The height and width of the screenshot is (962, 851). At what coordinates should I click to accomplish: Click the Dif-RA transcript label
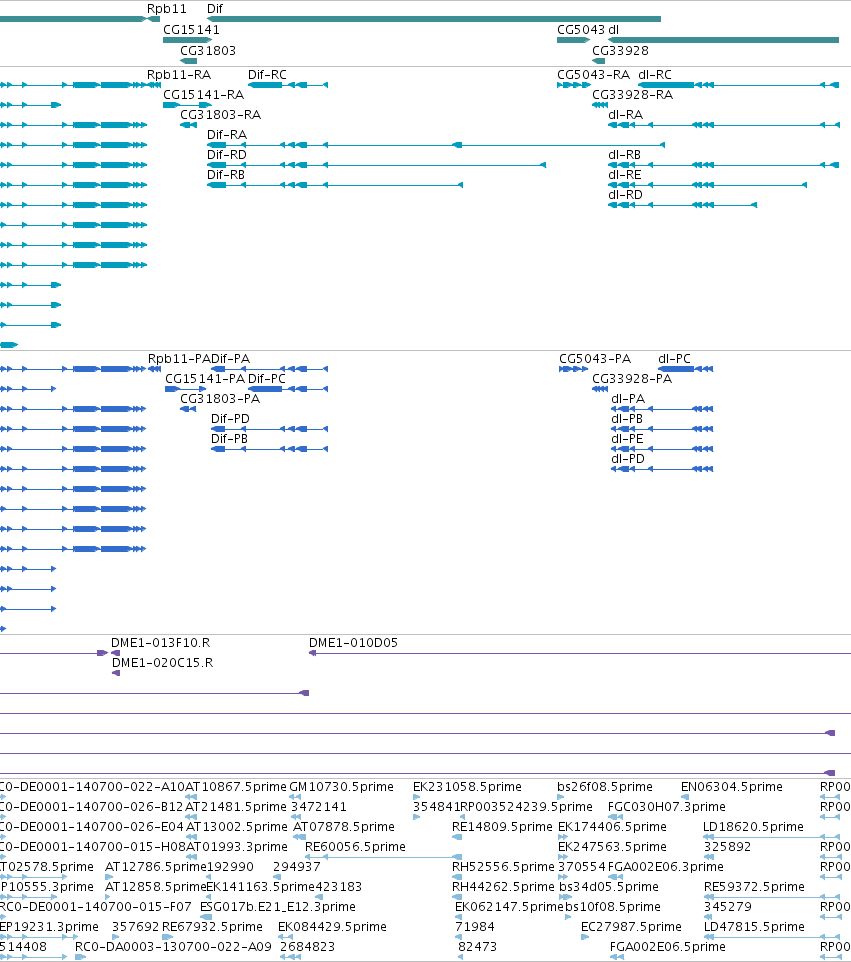226,135
